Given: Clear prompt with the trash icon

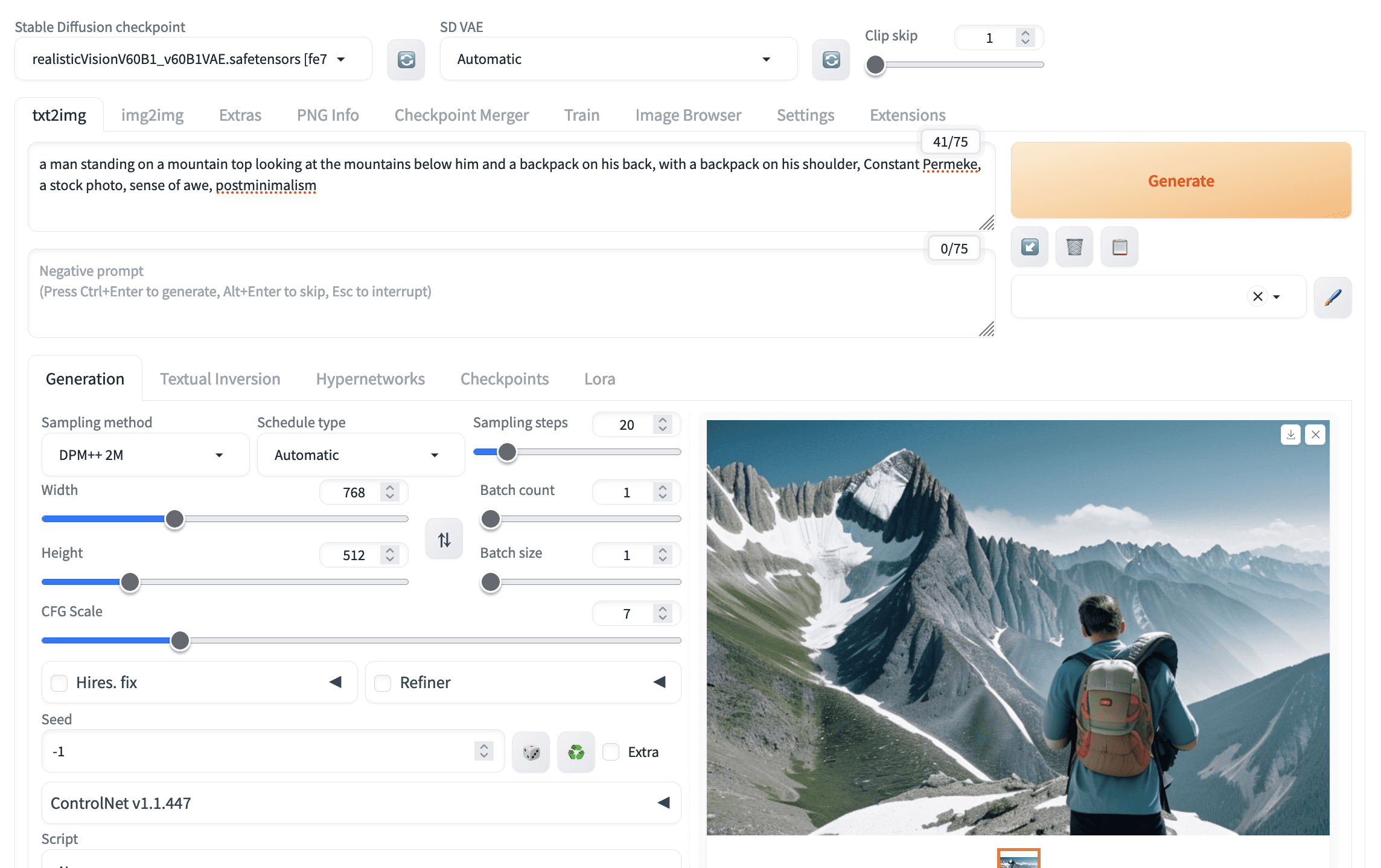Looking at the screenshot, I should (1074, 247).
